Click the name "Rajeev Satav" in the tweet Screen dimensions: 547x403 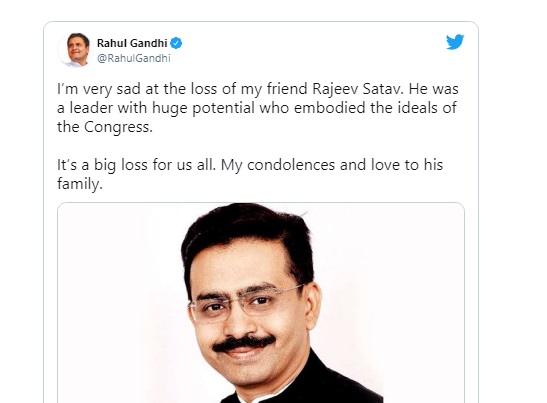coord(358,89)
